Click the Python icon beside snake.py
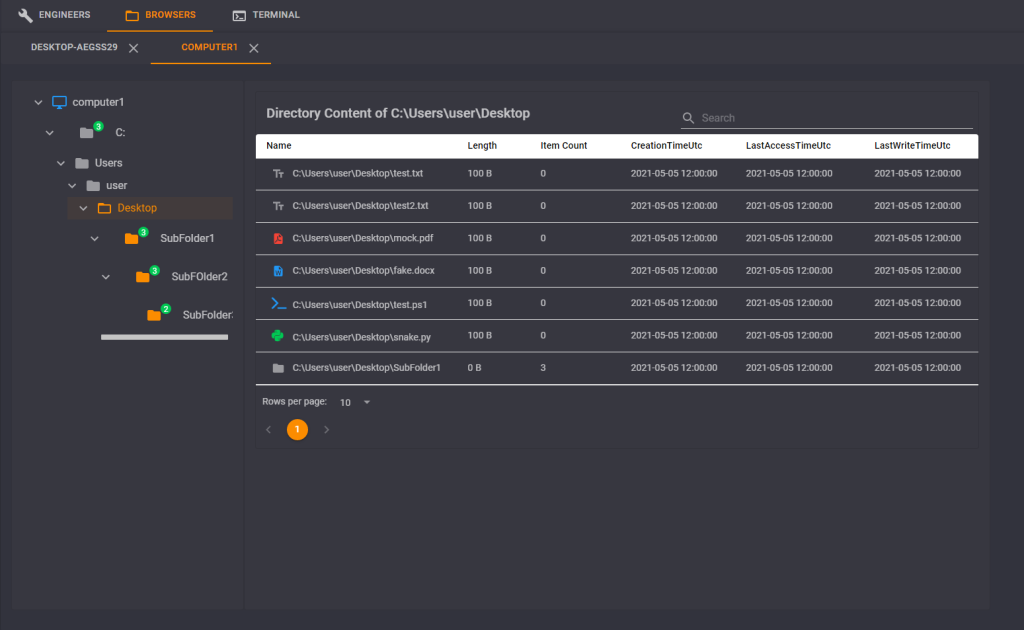Image resolution: width=1024 pixels, height=630 pixels. 278,336
